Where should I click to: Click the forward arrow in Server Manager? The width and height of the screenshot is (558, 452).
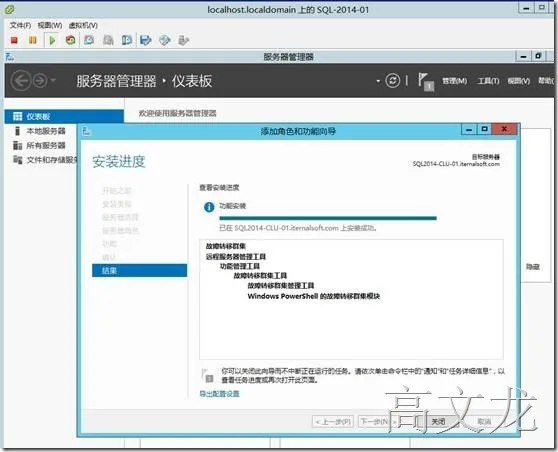[40, 81]
